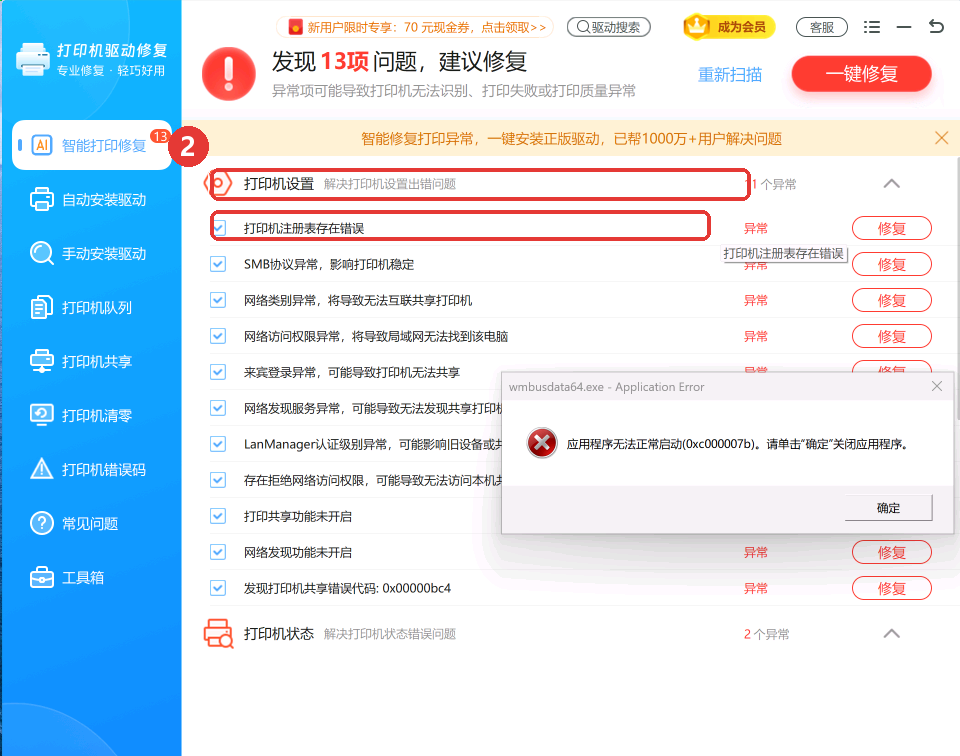Click the gold crown membership icon
Screen dimensions: 960x756
pyautogui.click(x=697, y=27)
